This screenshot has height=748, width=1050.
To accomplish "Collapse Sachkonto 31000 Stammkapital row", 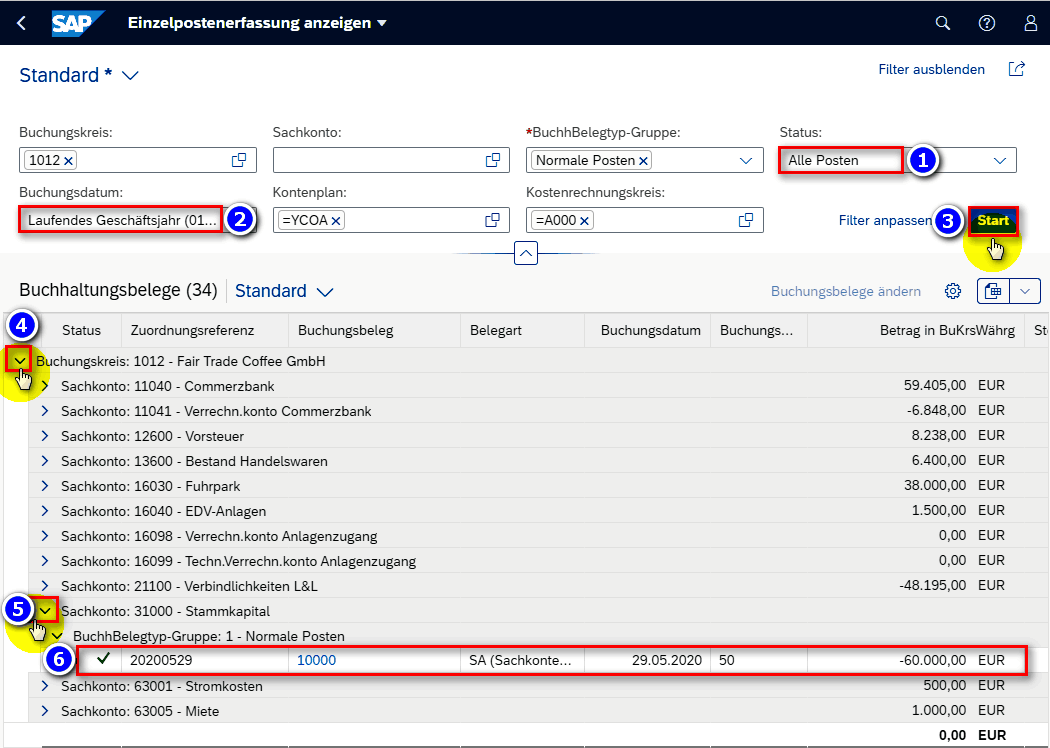I will [45, 610].
